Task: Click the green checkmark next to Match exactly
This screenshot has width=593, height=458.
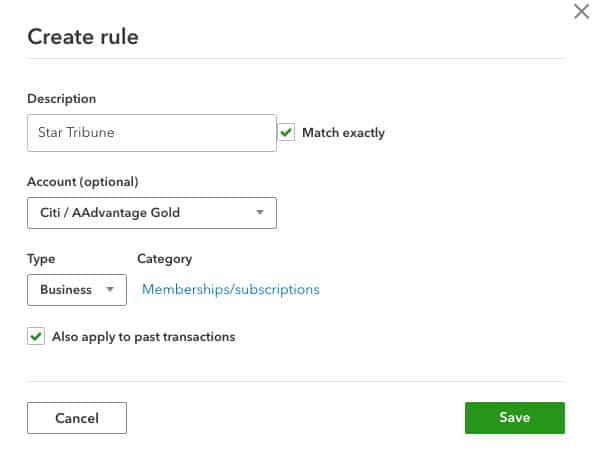Action: (286, 132)
